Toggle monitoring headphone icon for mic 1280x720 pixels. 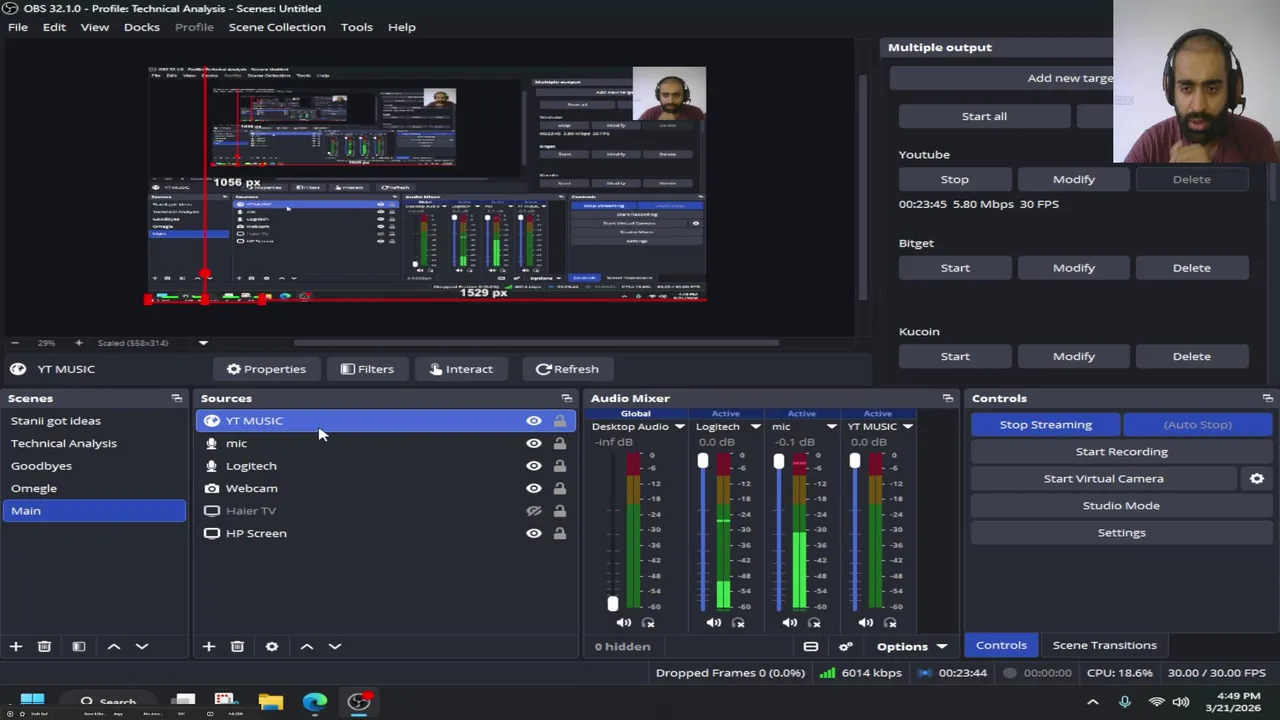pos(814,623)
